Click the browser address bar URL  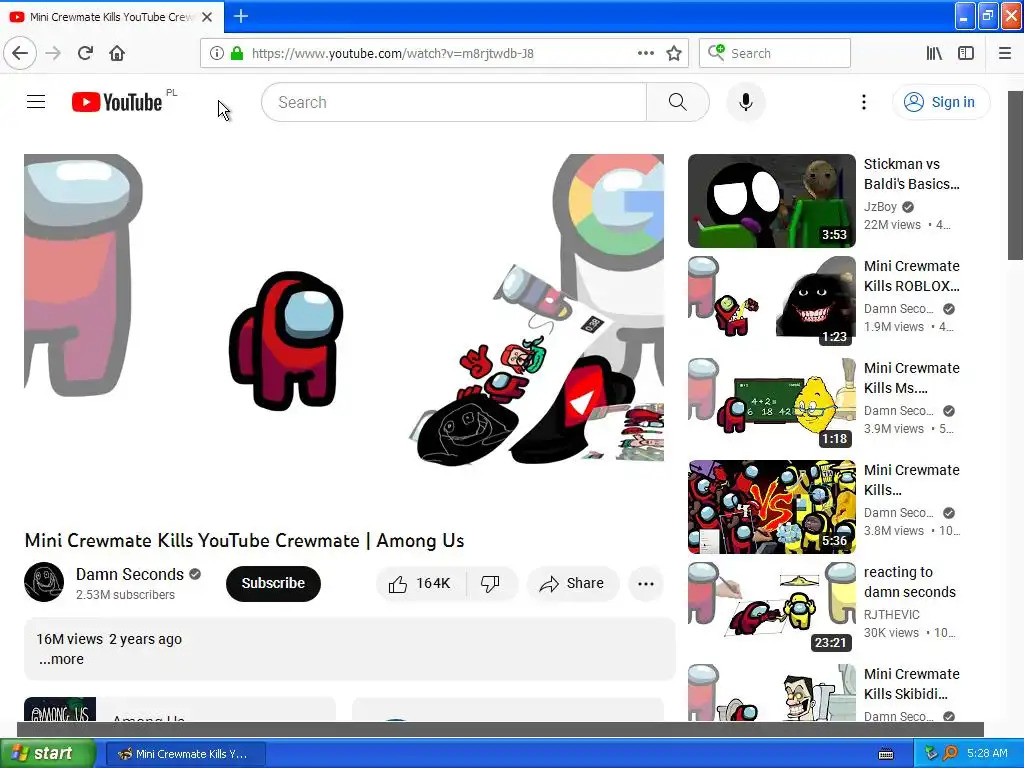tap(392, 54)
